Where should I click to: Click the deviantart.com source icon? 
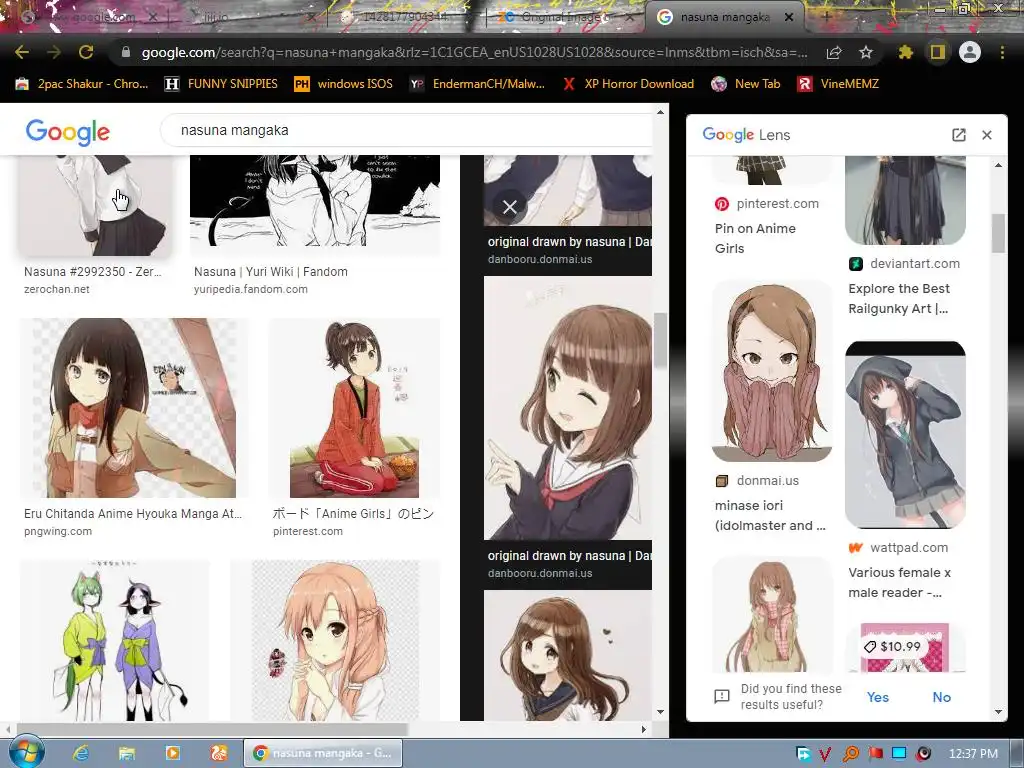coord(856,264)
